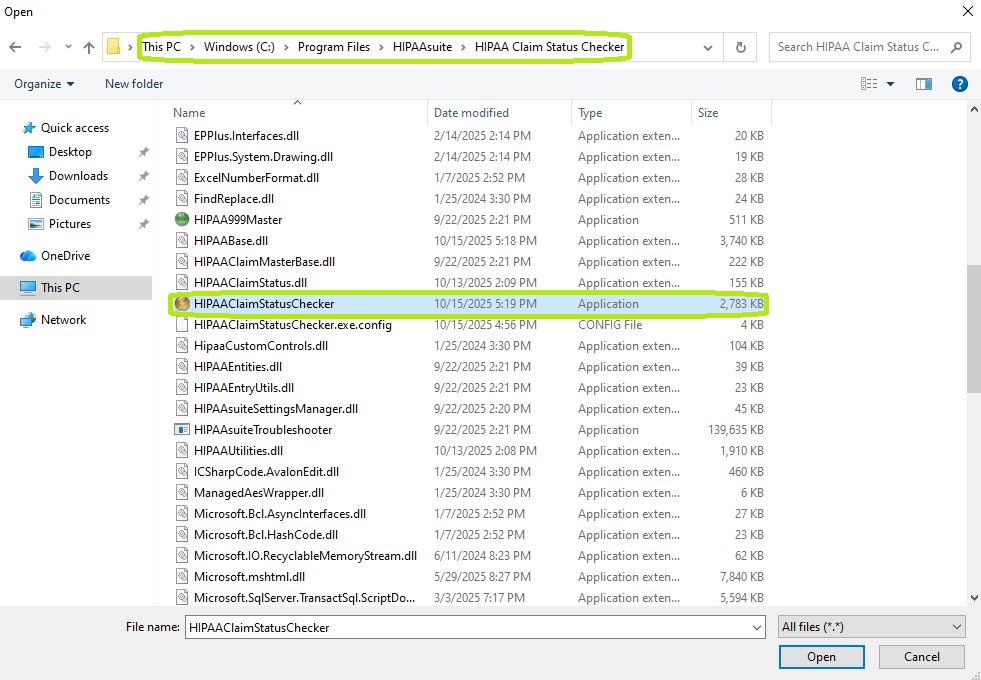This screenshot has height=680, width=981.
Task: Click inside the File name input field
Action: pos(467,627)
